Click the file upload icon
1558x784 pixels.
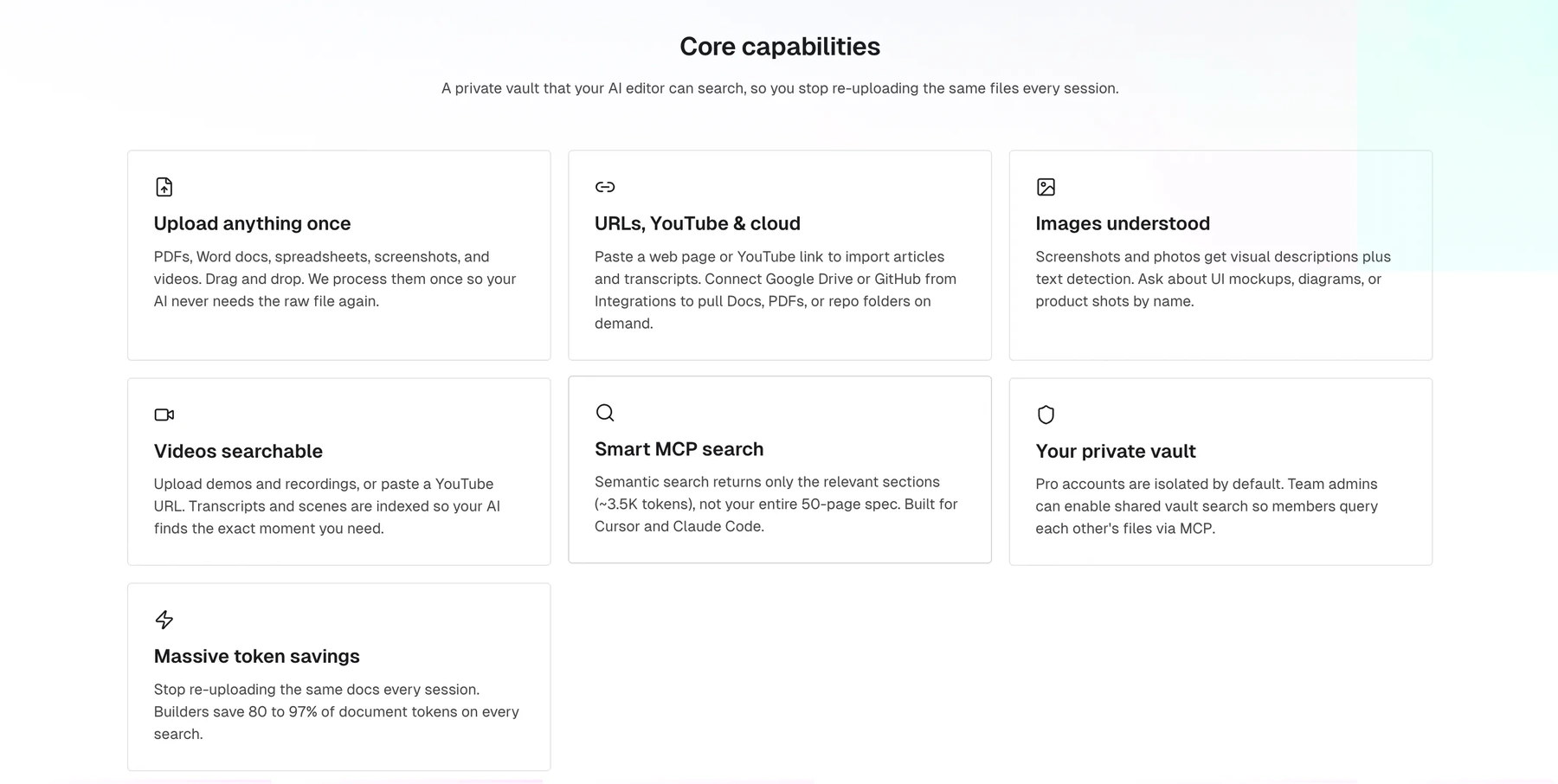(x=164, y=187)
